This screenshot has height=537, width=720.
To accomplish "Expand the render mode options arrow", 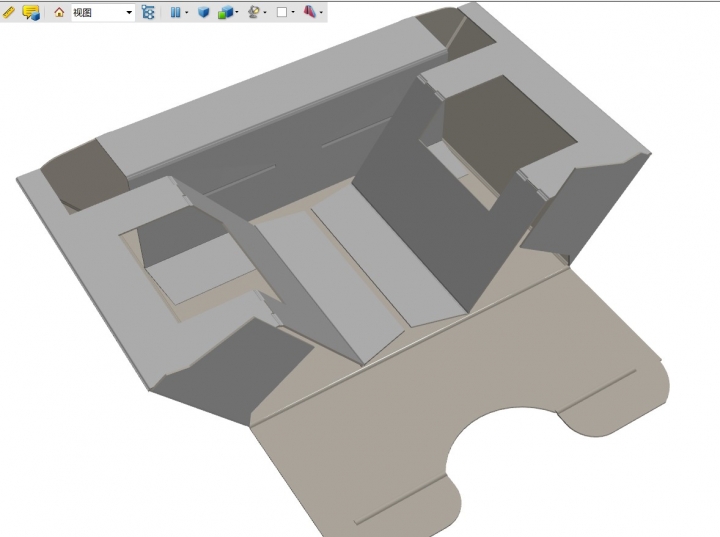I will point(236,12).
